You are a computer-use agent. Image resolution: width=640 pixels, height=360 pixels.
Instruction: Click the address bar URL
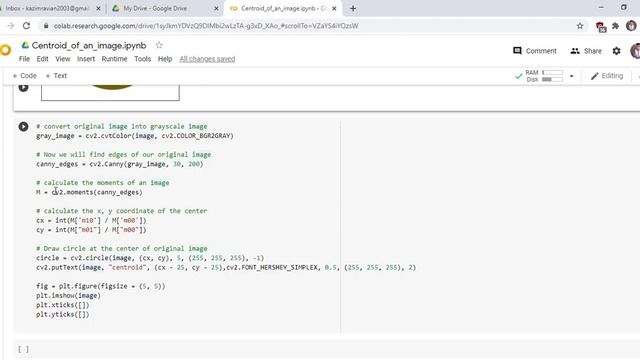tap(206, 26)
